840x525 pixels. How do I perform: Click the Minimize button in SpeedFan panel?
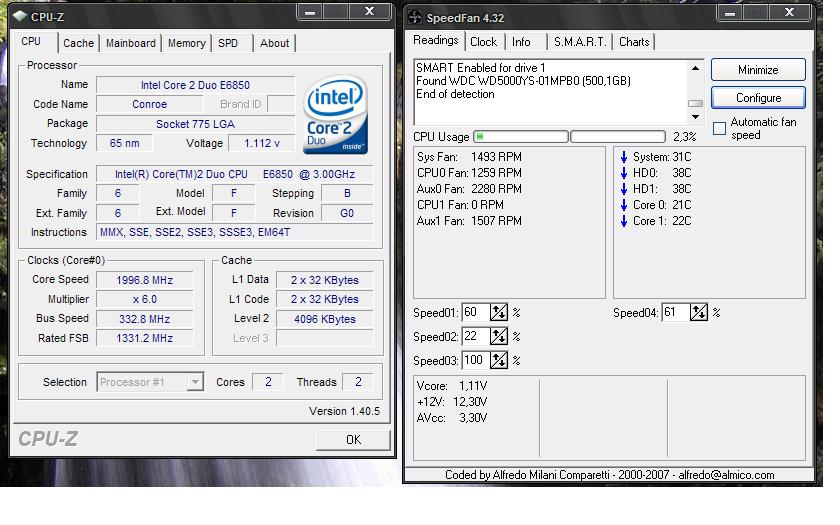pyautogui.click(x=758, y=70)
